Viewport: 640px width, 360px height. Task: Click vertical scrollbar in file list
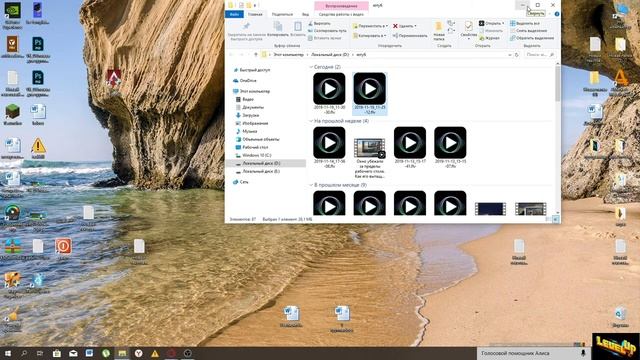pos(558,85)
